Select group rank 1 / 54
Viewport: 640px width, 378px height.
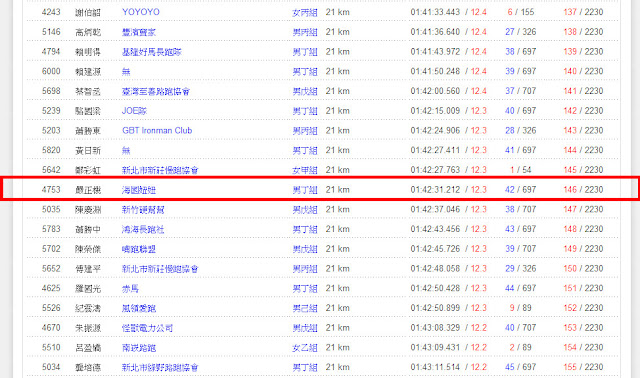(x=520, y=170)
